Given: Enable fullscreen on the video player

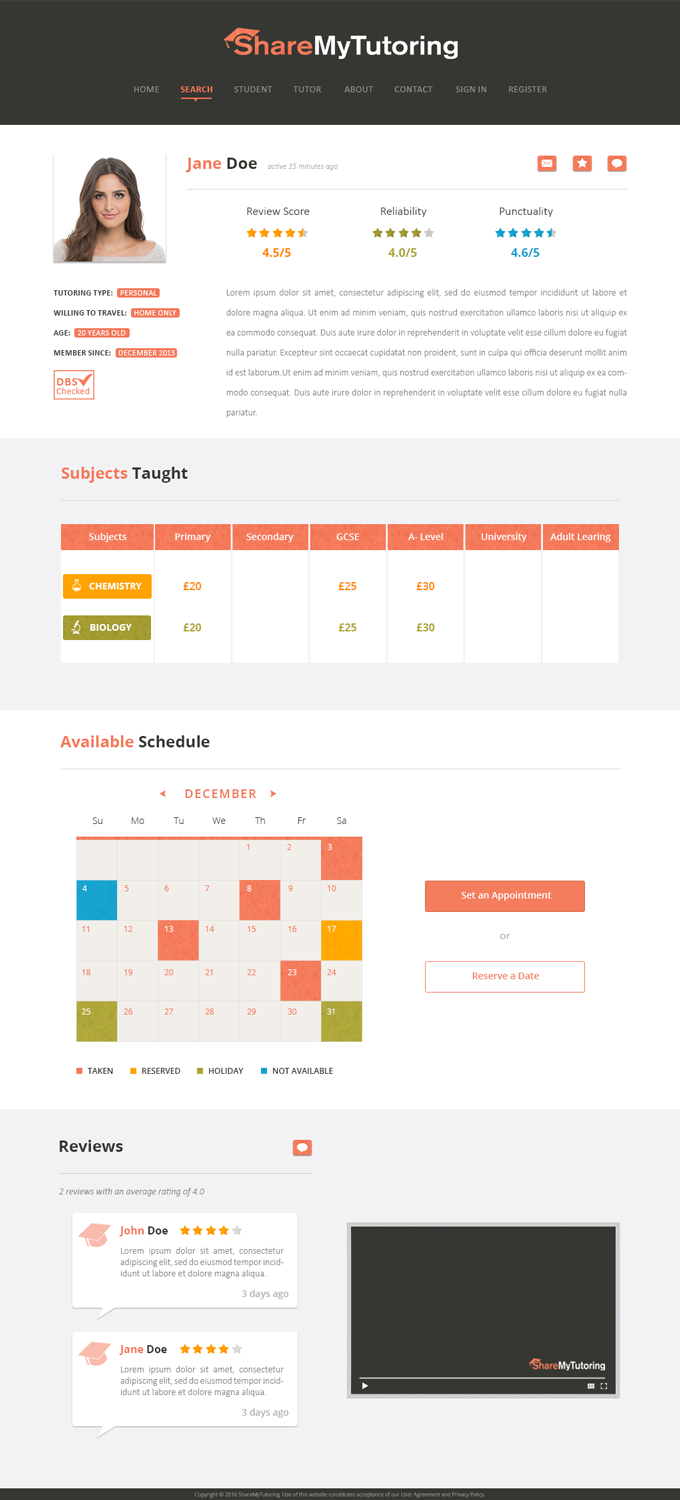Looking at the screenshot, I should (x=604, y=1386).
